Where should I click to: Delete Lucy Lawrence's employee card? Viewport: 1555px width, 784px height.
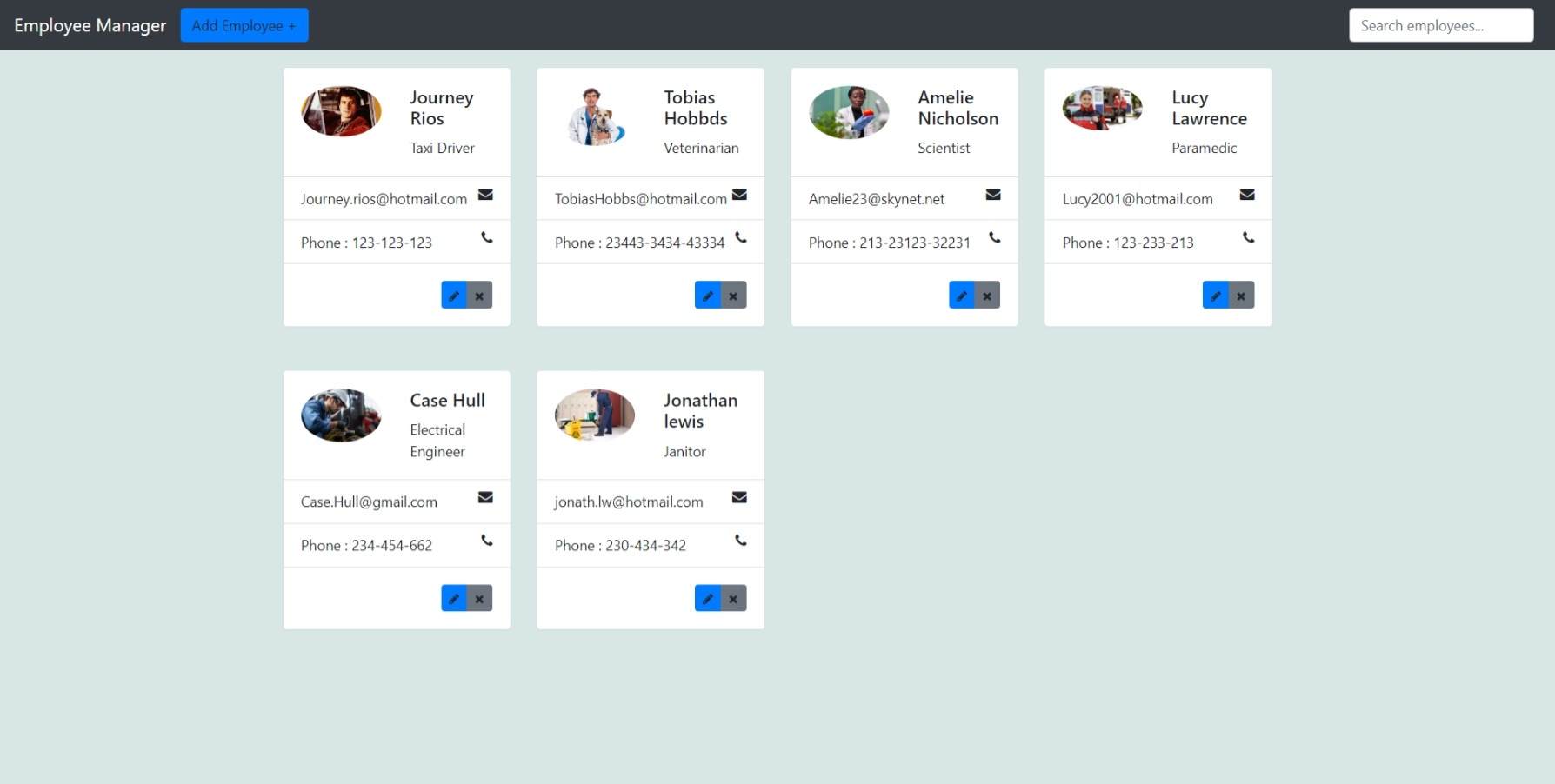point(1241,295)
